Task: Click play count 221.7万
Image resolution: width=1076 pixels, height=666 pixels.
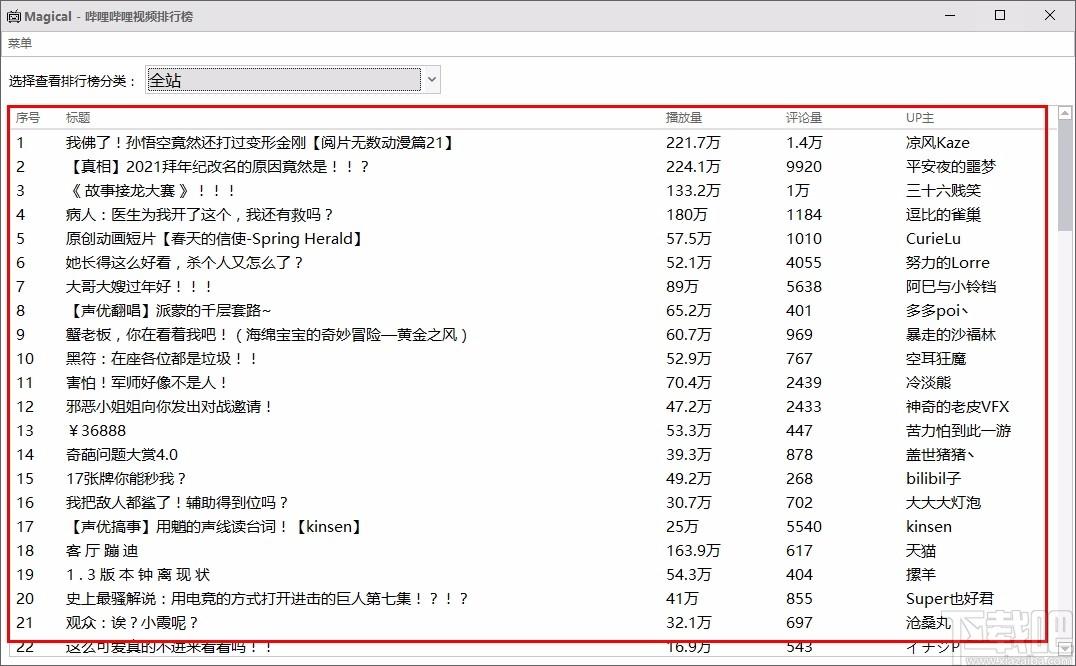Action: pyautogui.click(x=693, y=143)
